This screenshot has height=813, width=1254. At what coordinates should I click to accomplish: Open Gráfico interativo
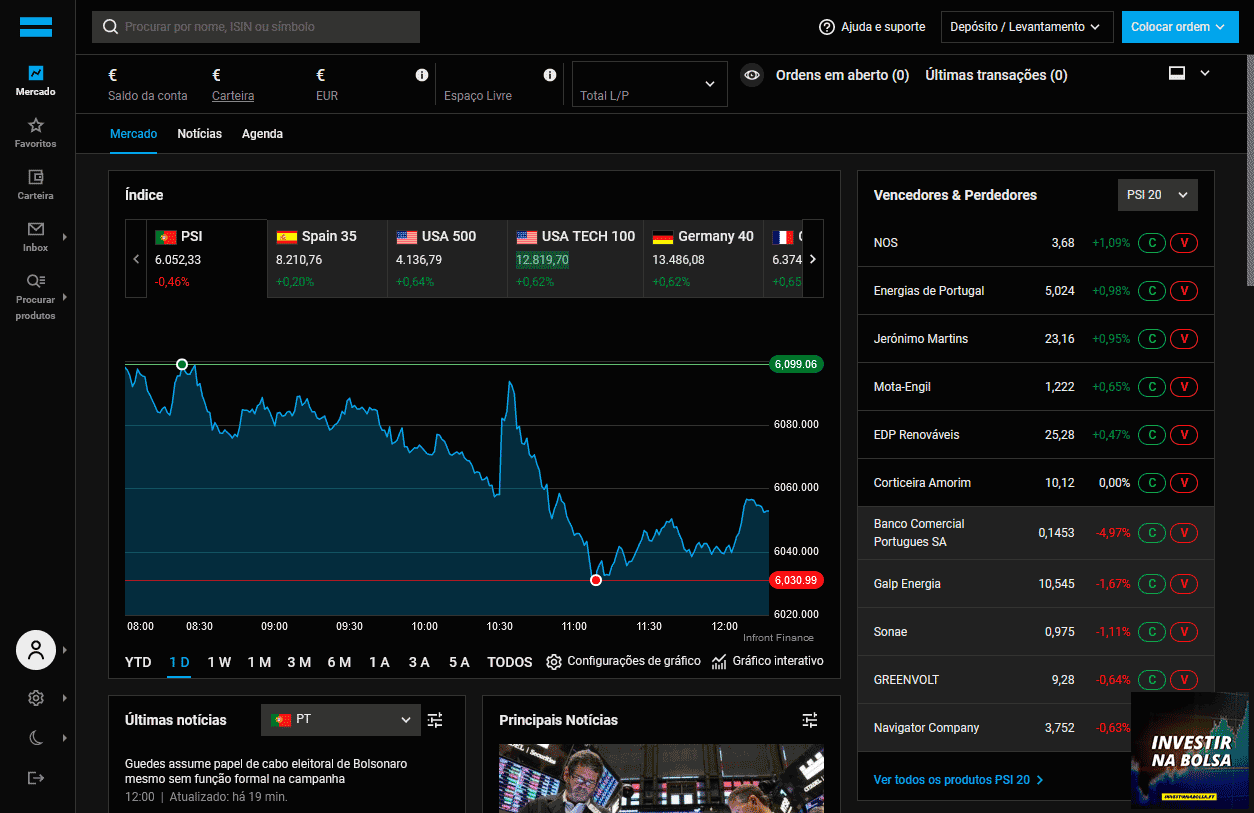[768, 661]
